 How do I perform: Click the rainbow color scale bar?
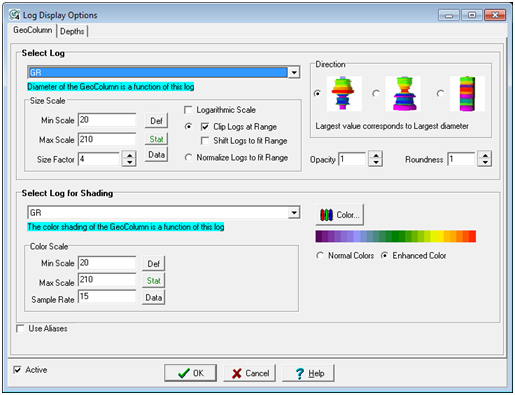click(396, 236)
